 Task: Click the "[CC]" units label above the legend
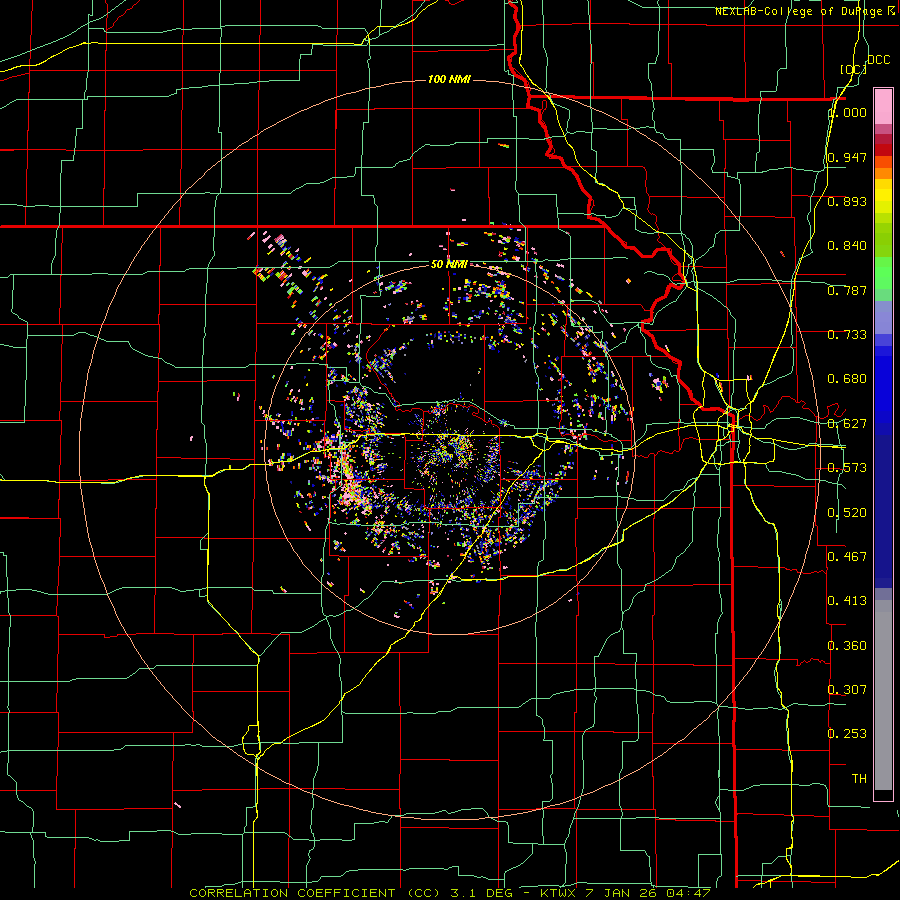pyautogui.click(x=852, y=69)
